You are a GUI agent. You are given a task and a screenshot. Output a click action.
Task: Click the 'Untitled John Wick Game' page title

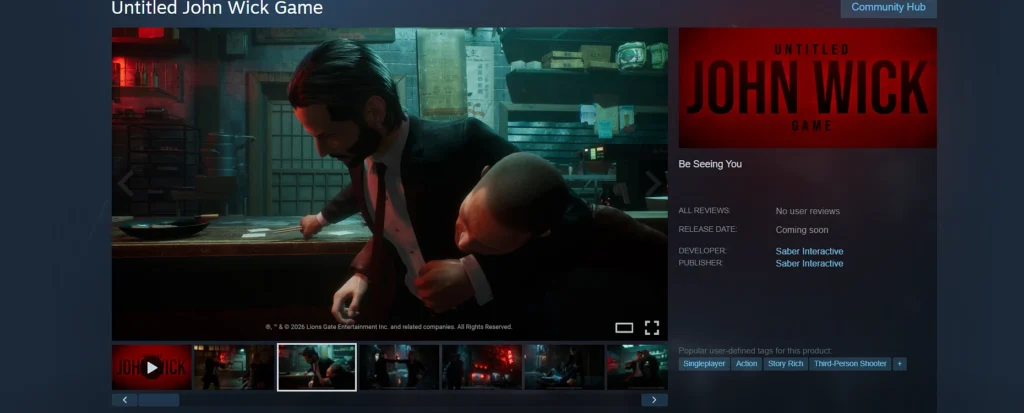(x=217, y=8)
